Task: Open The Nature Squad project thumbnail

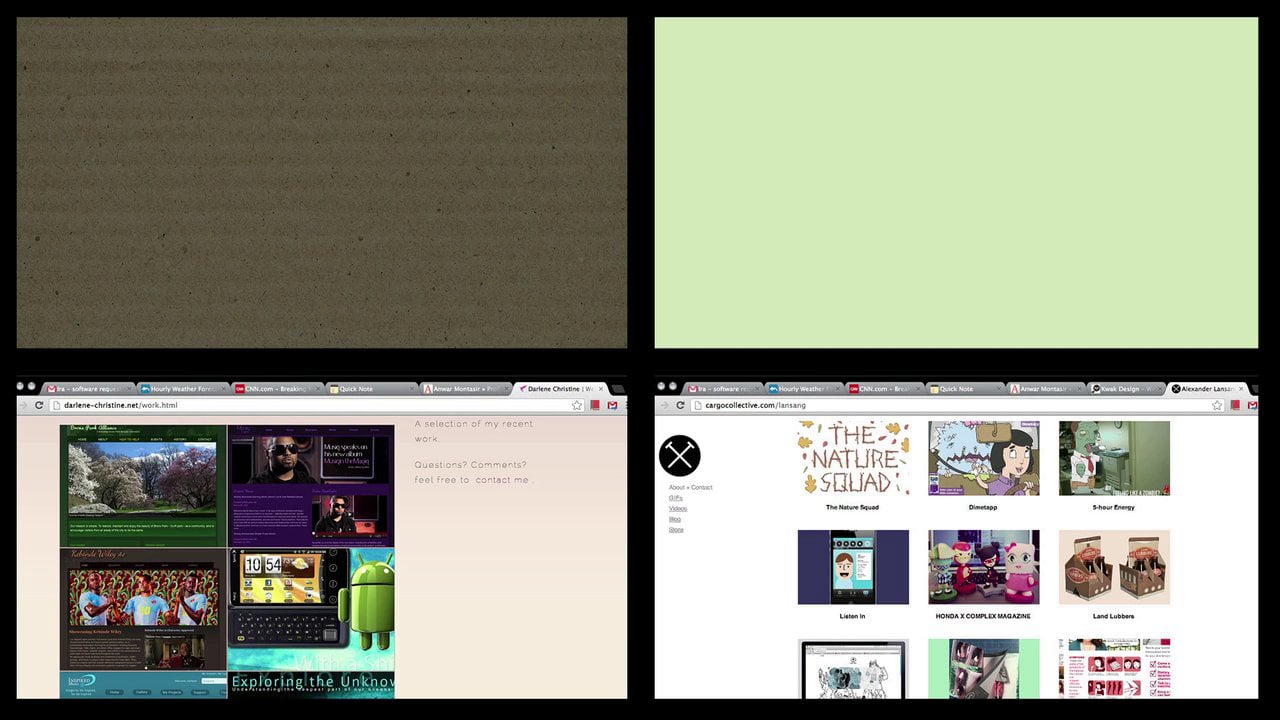Action: pyautogui.click(x=853, y=458)
